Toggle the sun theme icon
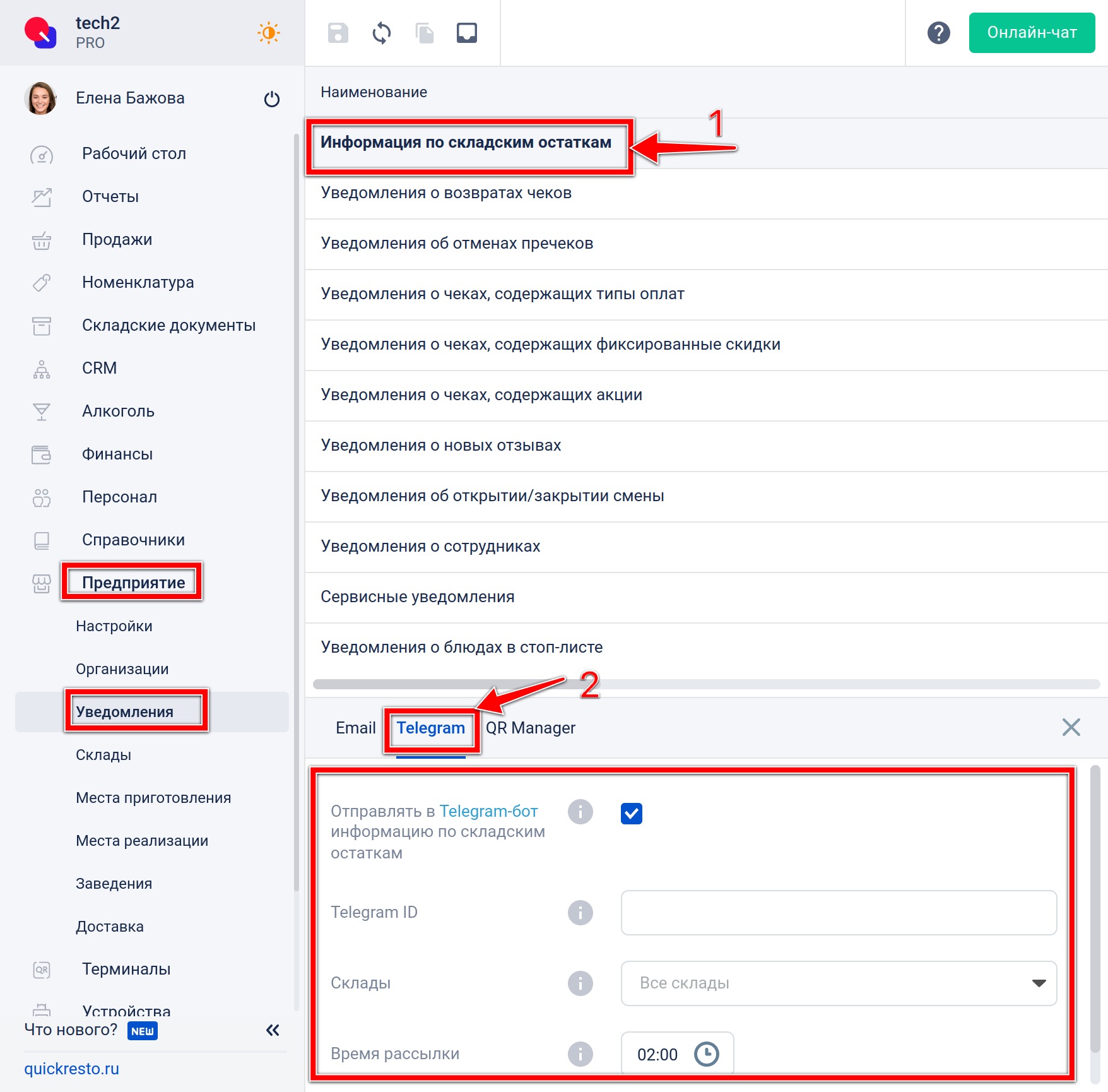 coord(269,33)
